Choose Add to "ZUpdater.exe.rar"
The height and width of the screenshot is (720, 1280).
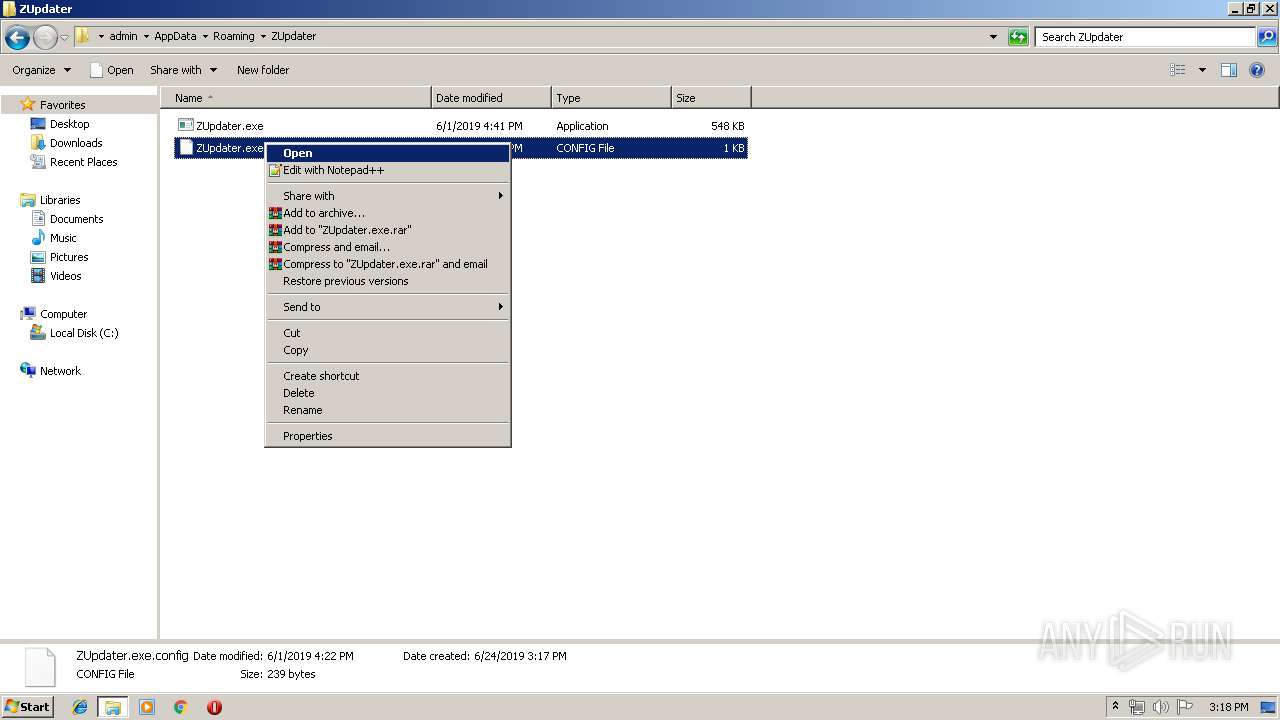point(388,230)
